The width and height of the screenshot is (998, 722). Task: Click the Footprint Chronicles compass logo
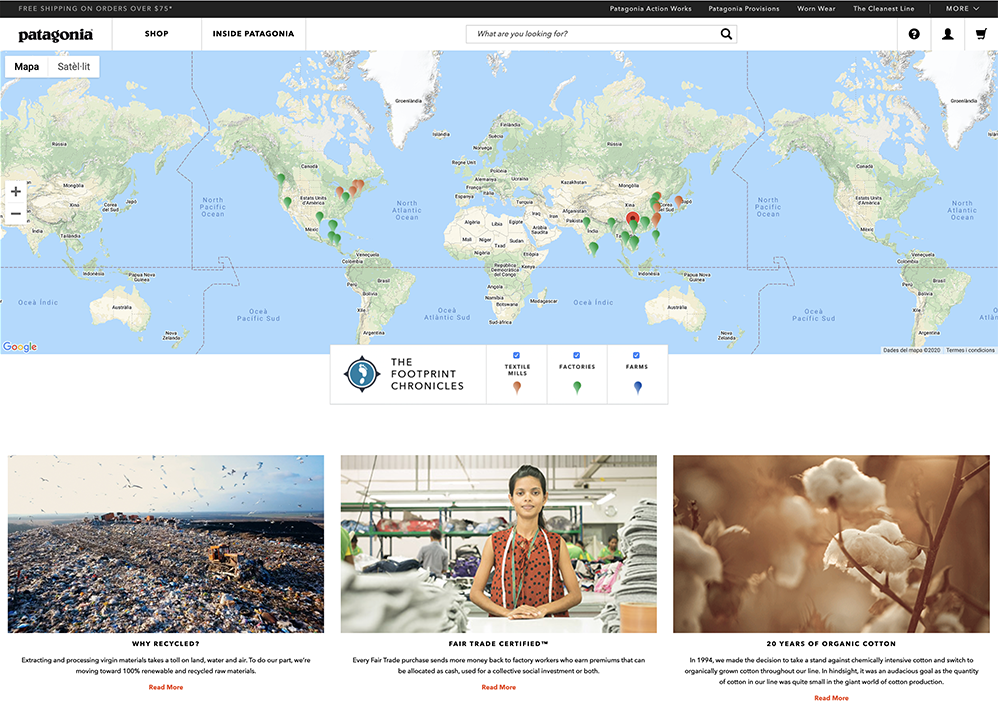(362, 374)
